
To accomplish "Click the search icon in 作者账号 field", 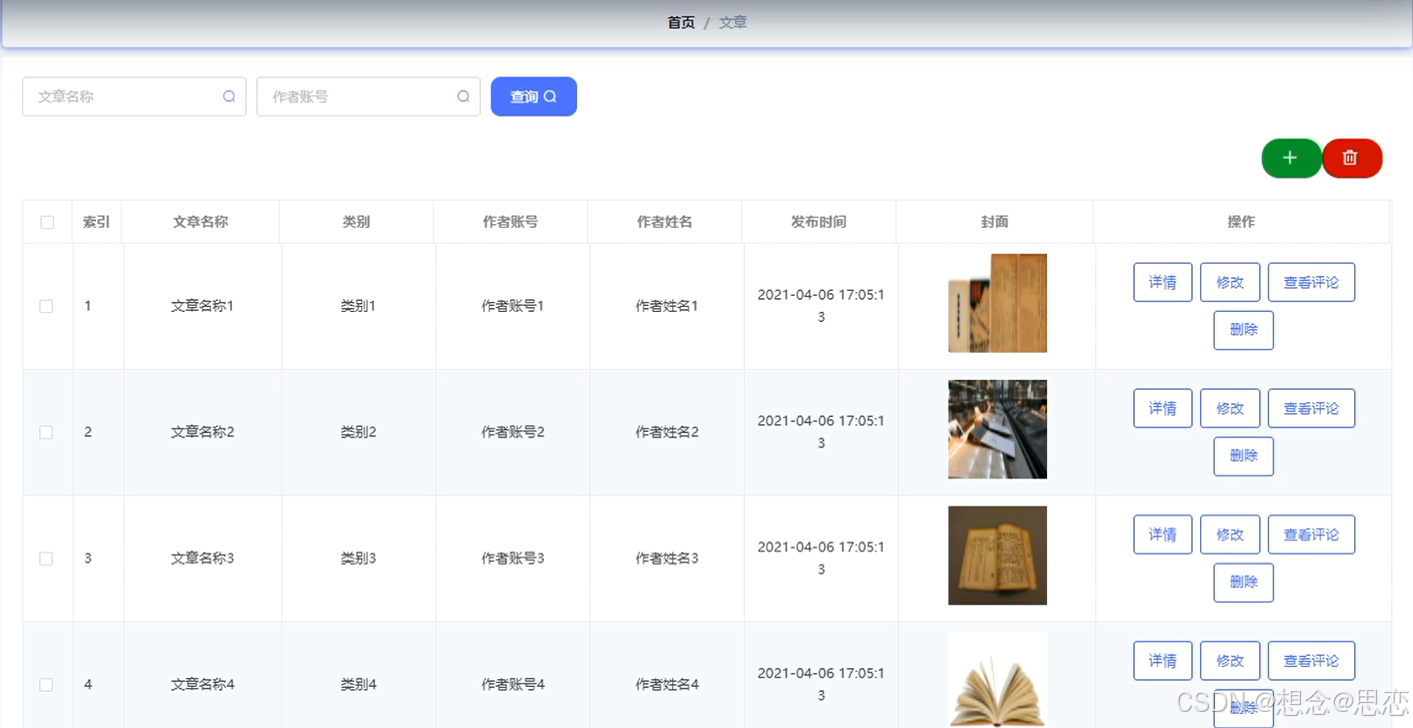I will 463,97.
